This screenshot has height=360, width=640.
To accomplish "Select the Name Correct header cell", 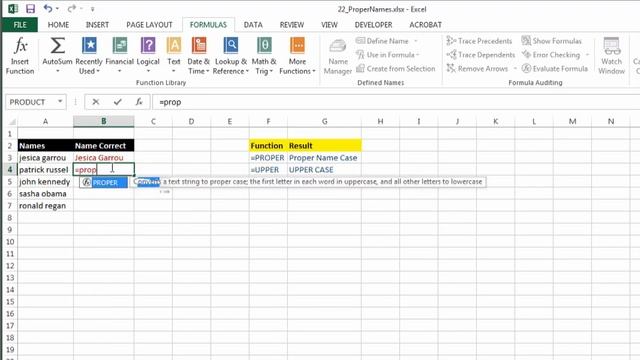I will point(104,146).
